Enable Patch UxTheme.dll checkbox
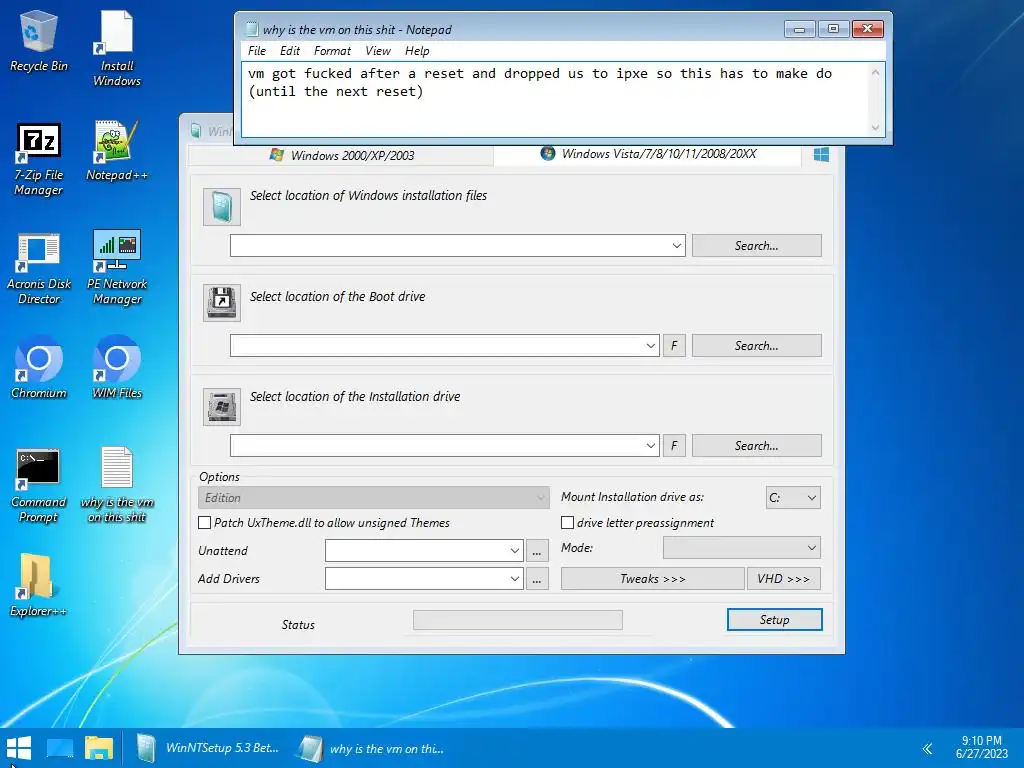 click(x=204, y=522)
